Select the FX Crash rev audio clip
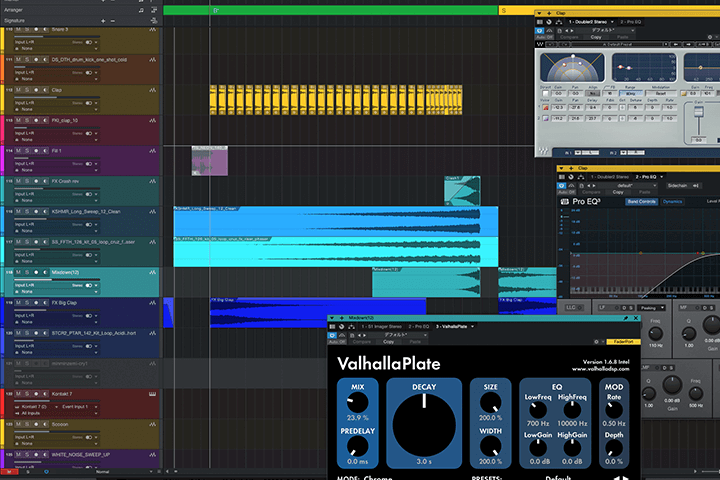This screenshot has height=480, width=720. pyautogui.click(x=462, y=191)
